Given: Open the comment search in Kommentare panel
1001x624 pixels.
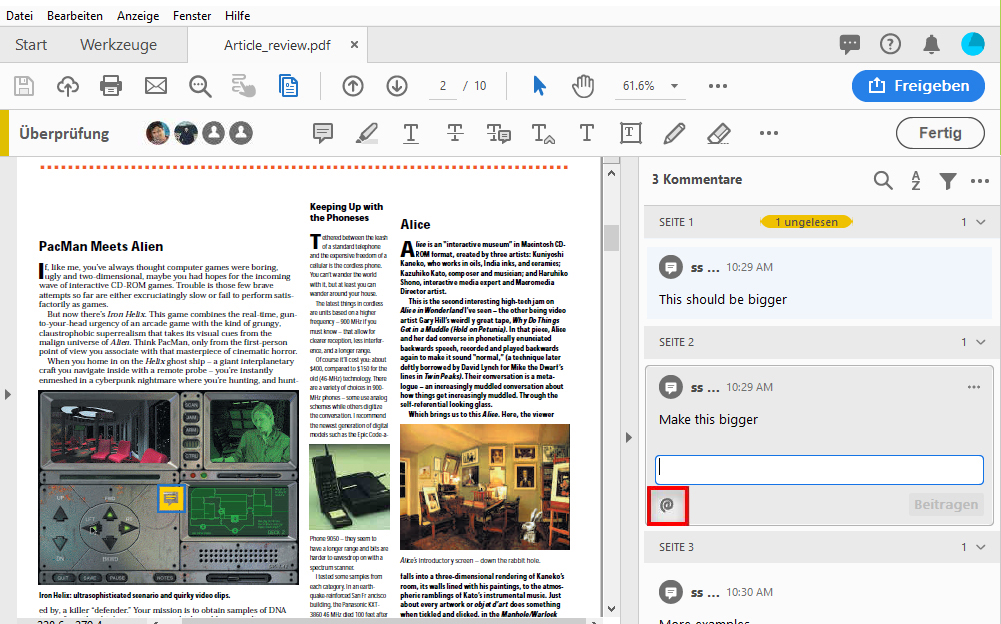Looking at the screenshot, I should click(883, 181).
